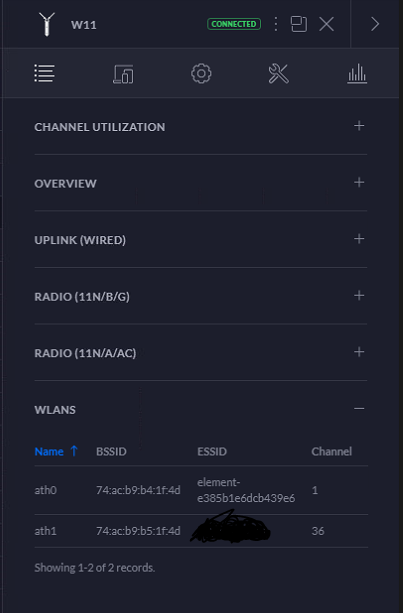Select the ath0 WLAN row

tap(201, 490)
